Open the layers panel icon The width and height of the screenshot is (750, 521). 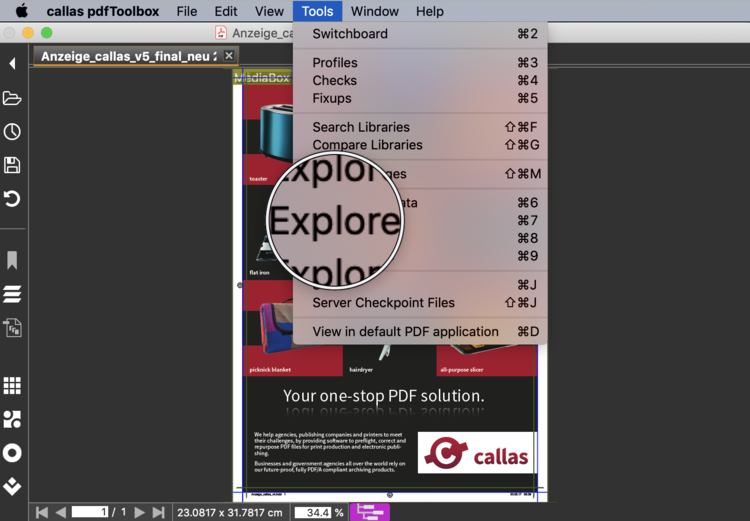pyautogui.click(x=12, y=294)
